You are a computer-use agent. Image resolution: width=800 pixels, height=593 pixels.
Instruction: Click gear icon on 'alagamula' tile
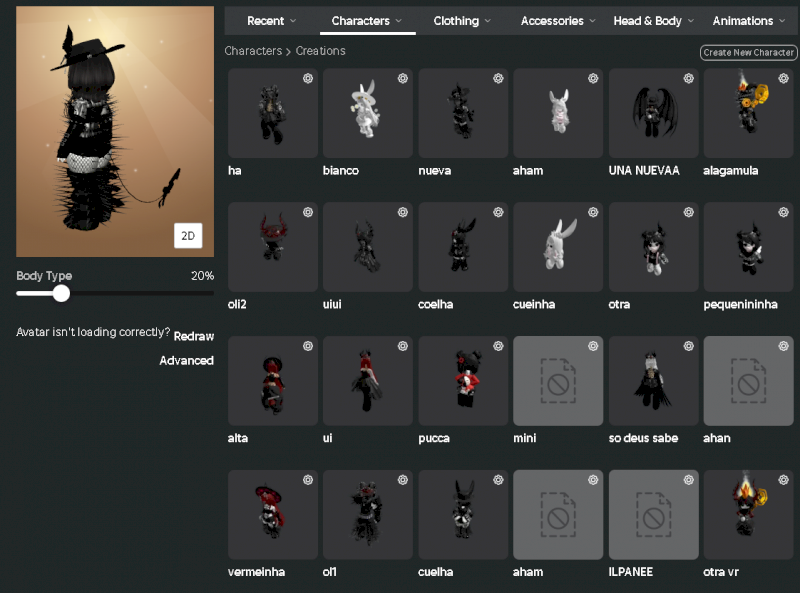(x=783, y=78)
